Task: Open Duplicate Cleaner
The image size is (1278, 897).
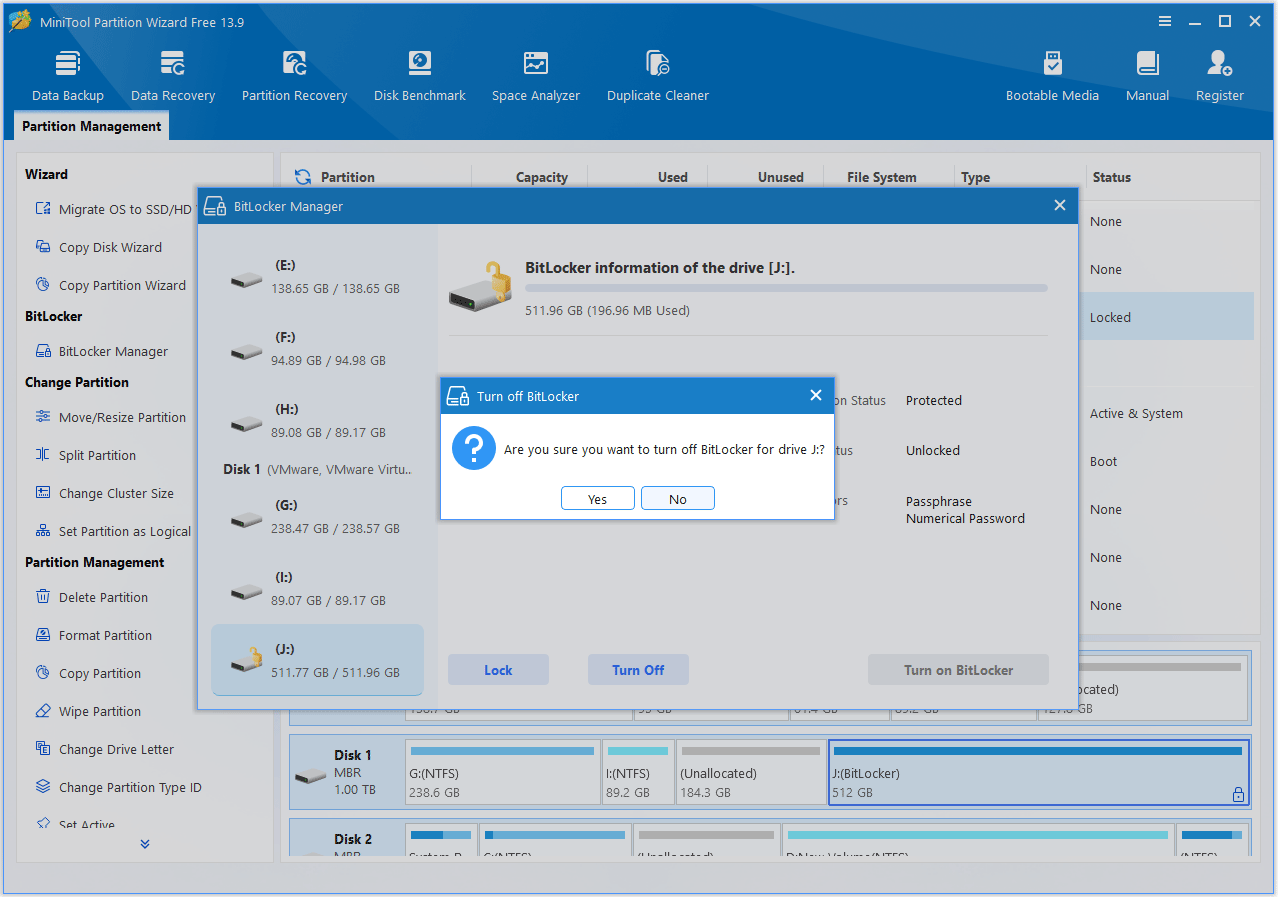Action: tap(658, 76)
